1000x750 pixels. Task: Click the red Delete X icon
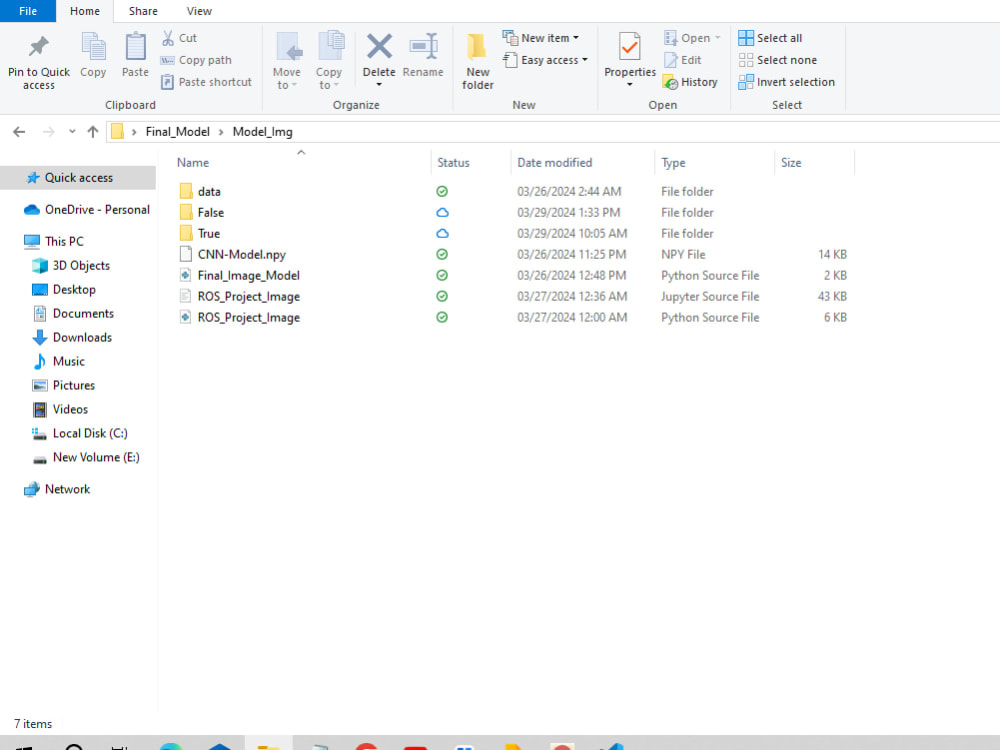point(379,47)
